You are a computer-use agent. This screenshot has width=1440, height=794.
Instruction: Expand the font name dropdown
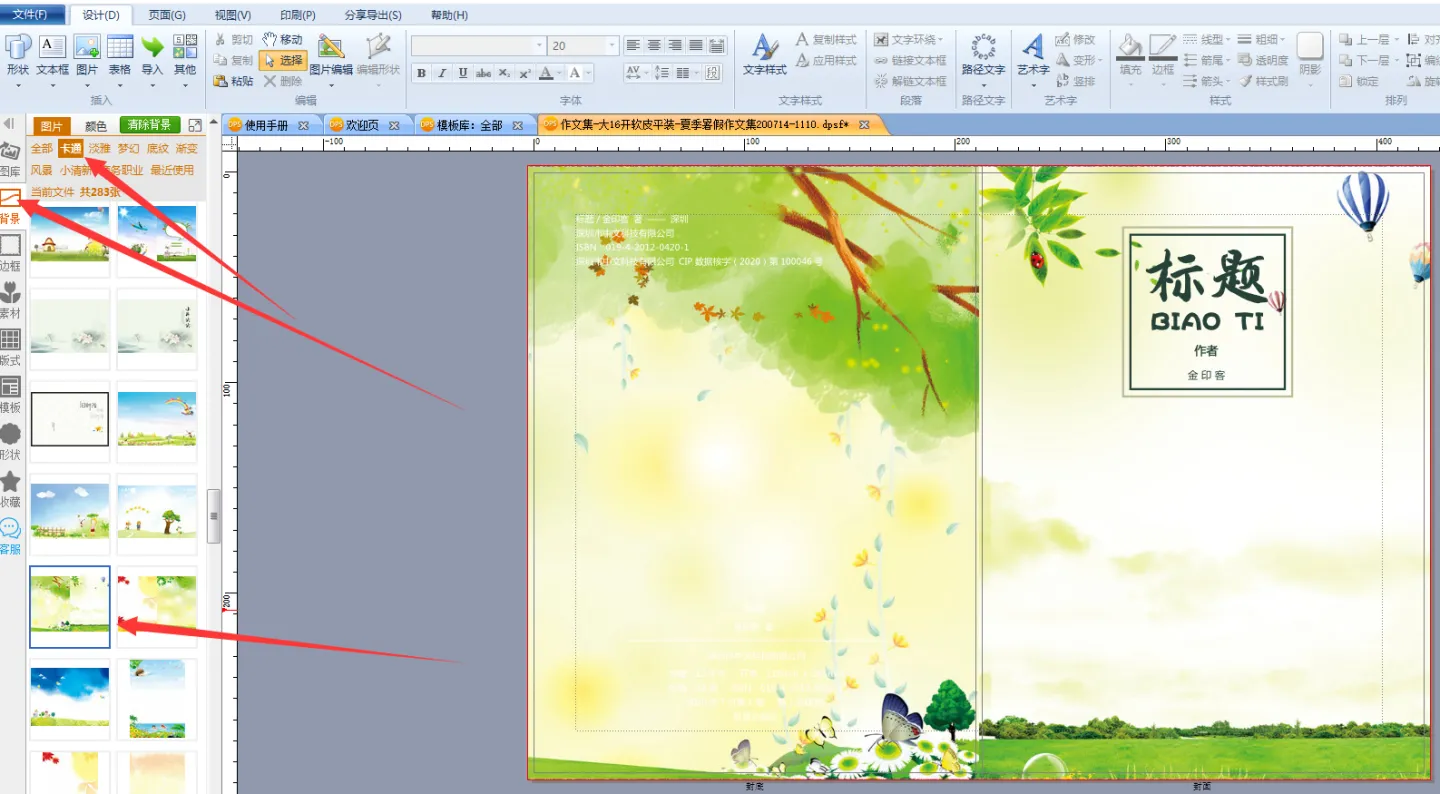click(540, 45)
